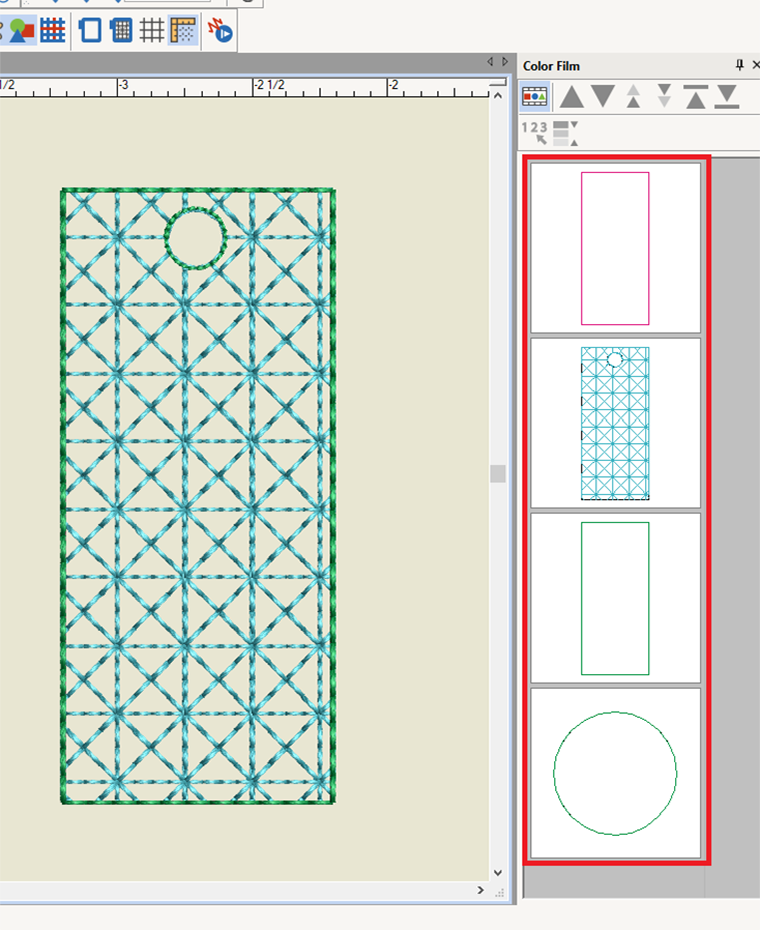Click the stacked bars sequence by color icon
Screen dimensions: 760x930
pos(565,133)
